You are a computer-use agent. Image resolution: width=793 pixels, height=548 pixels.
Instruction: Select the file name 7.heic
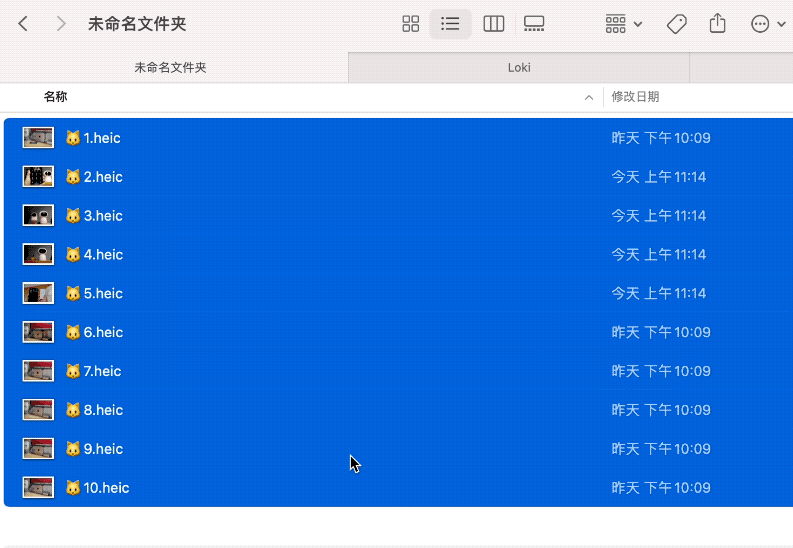102,372
